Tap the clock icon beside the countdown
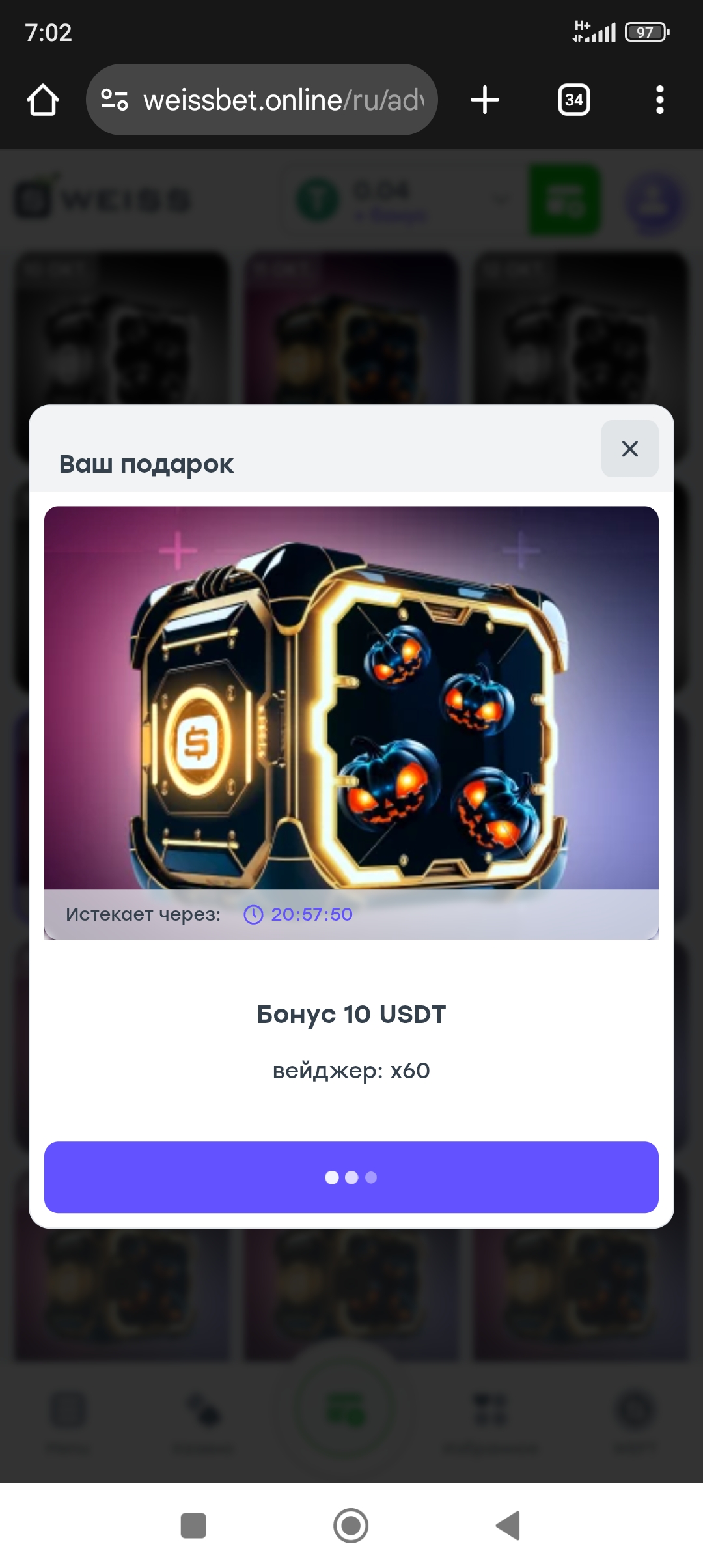The image size is (703, 1568). [253, 915]
